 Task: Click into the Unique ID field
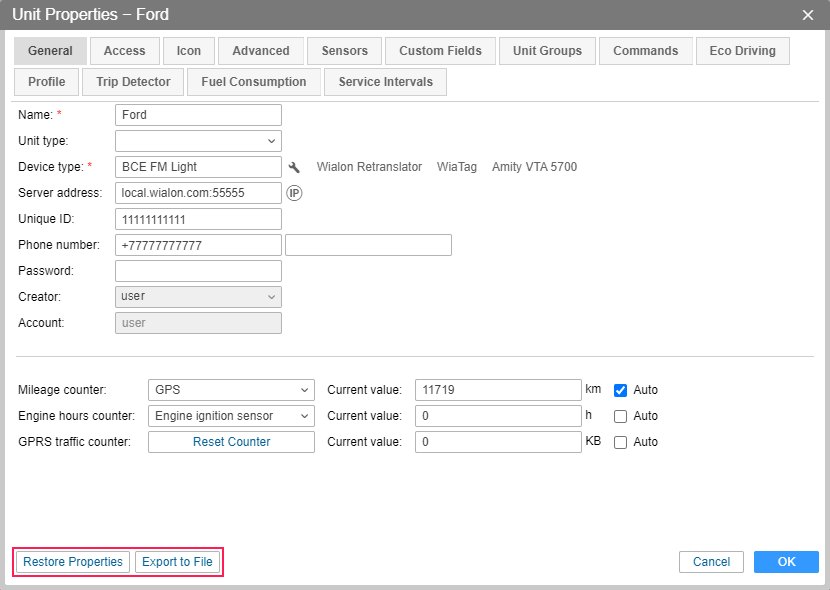[x=198, y=219]
